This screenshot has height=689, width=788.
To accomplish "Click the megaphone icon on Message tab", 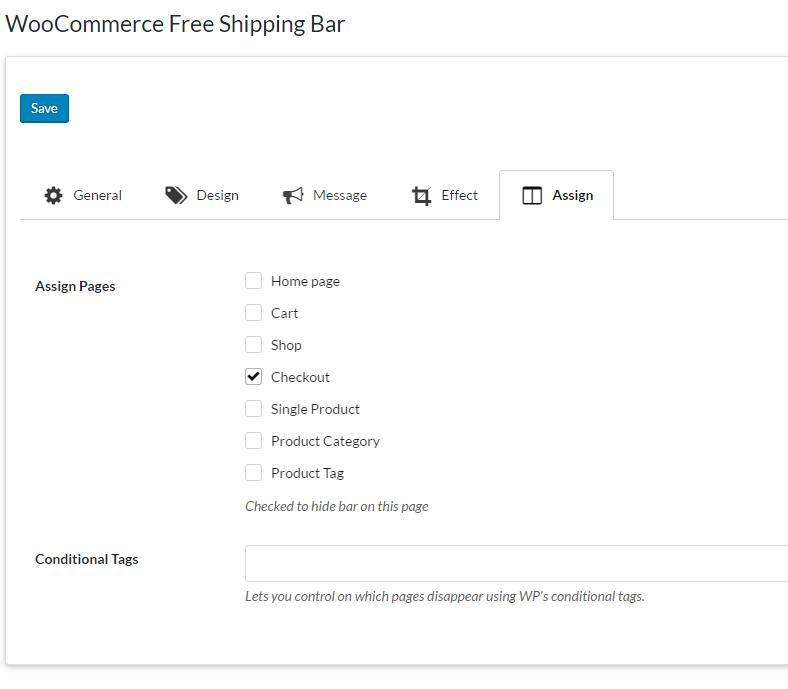I will pyautogui.click(x=293, y=196).
